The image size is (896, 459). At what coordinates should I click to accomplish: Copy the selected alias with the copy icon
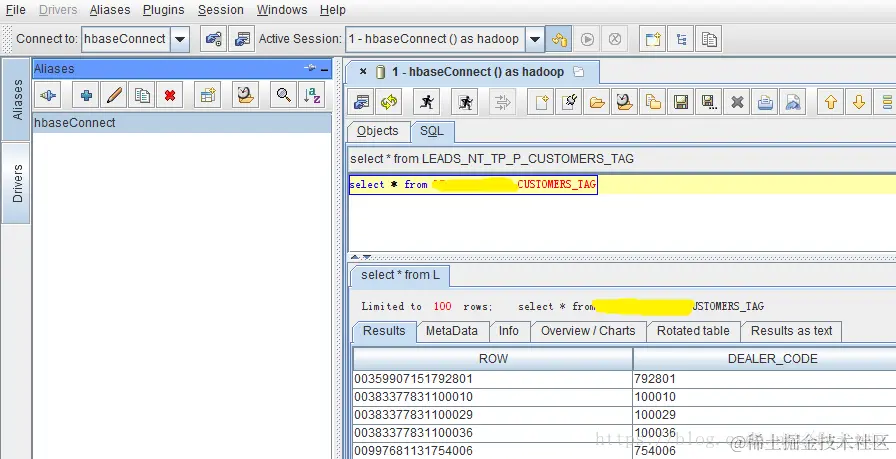click(142, 95)
